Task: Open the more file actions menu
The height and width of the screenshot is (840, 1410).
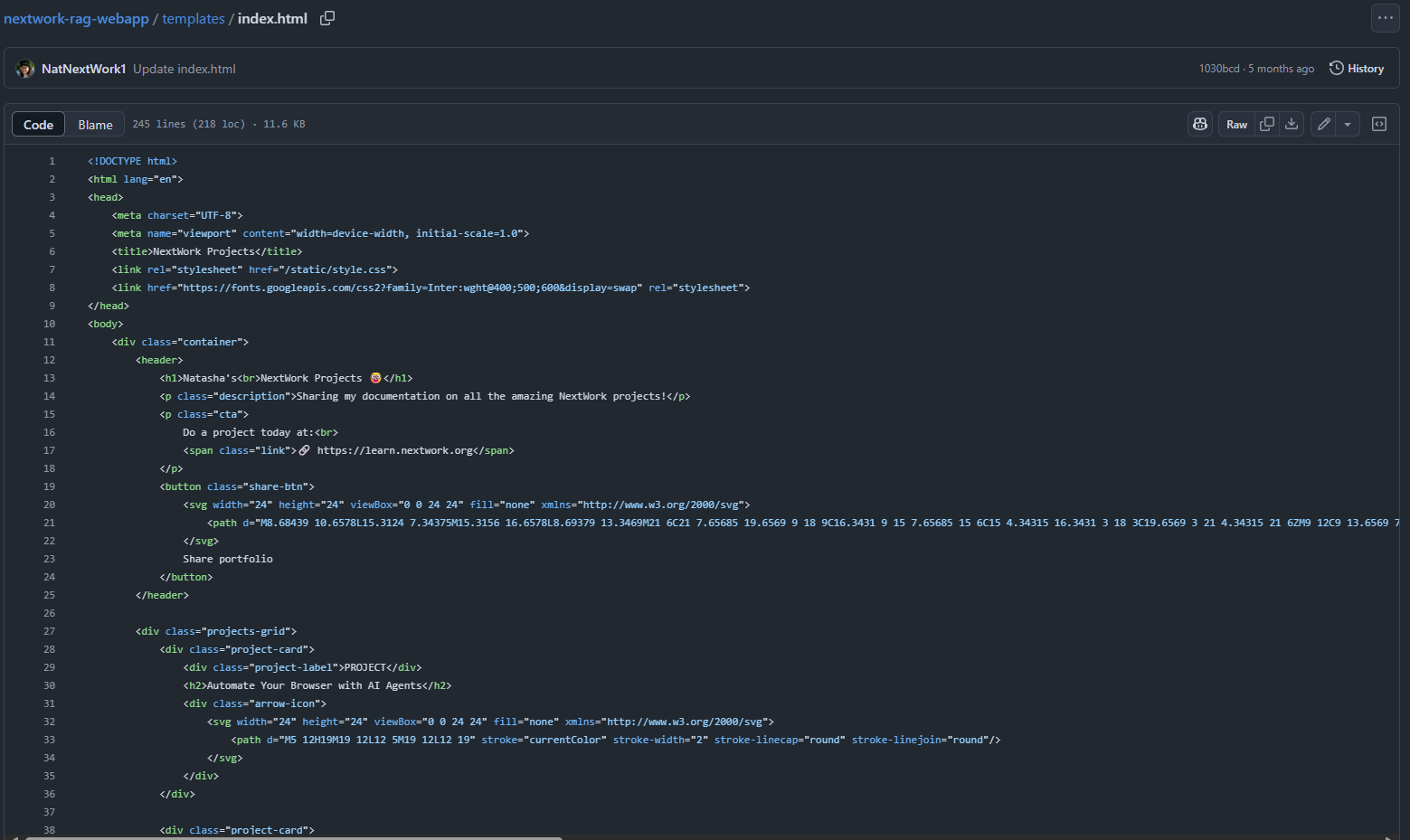Action: pos(1385,18)
